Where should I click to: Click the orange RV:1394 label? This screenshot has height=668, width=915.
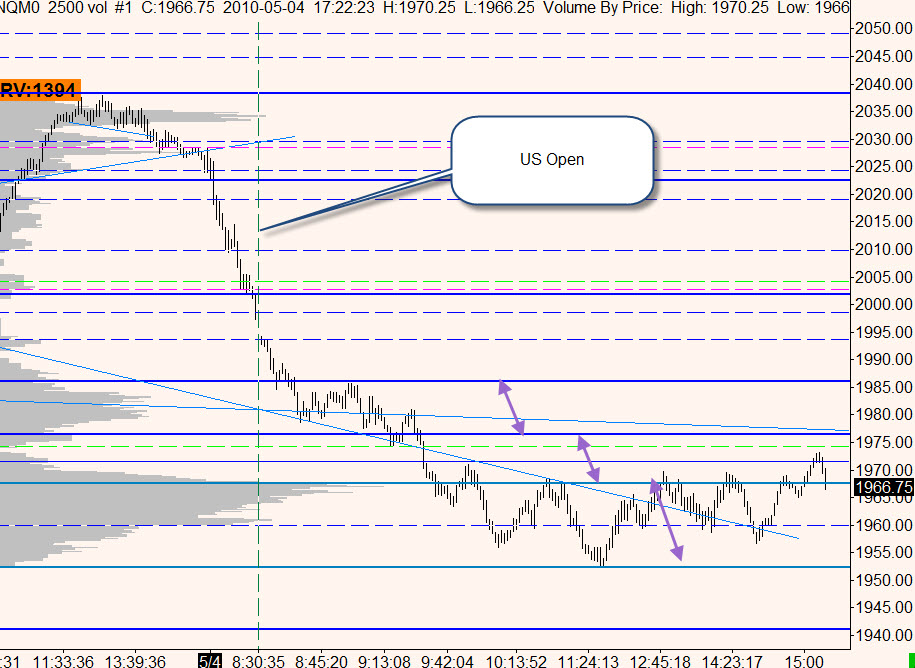(x=40, y=90)
